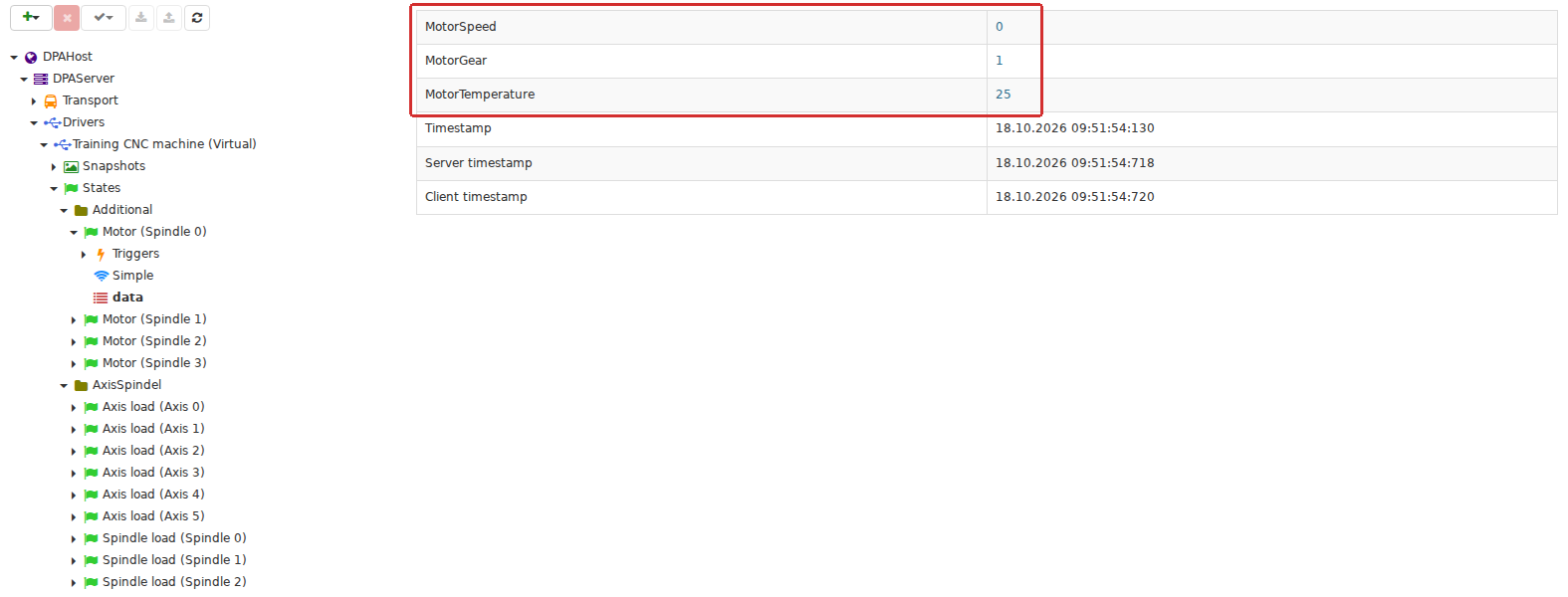The image size is (1568, 597).
Task: Select Axis load (Axis 5) item
Action: [x=153, y=516]
